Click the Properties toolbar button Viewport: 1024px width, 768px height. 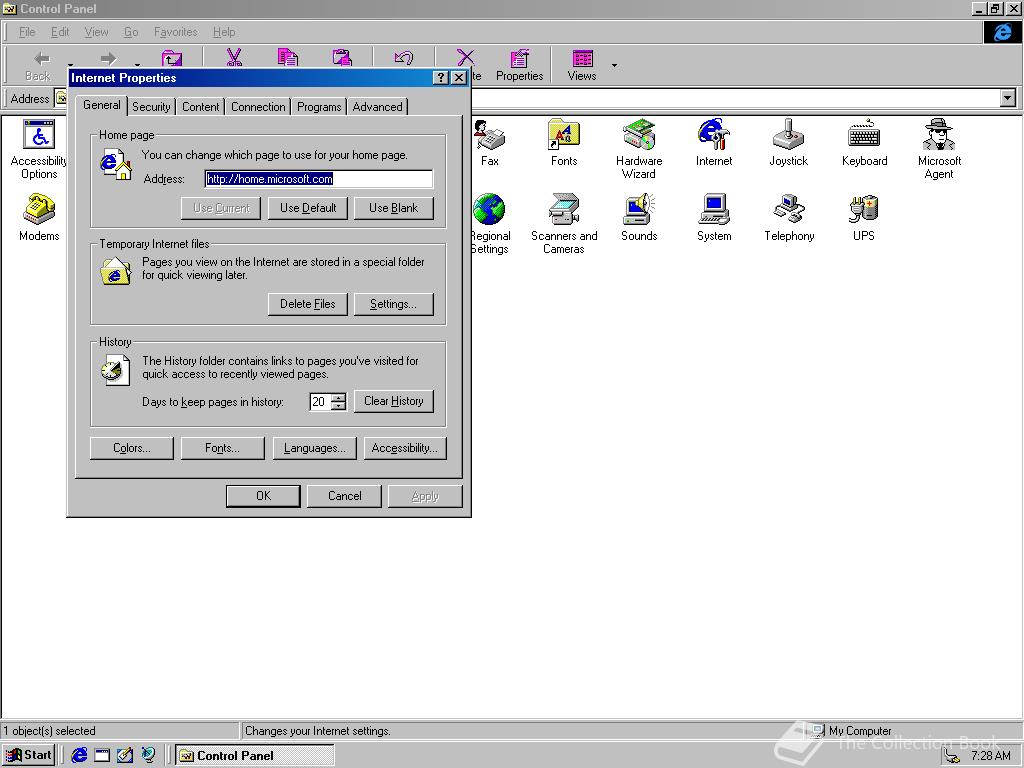(x=519, y=65)
